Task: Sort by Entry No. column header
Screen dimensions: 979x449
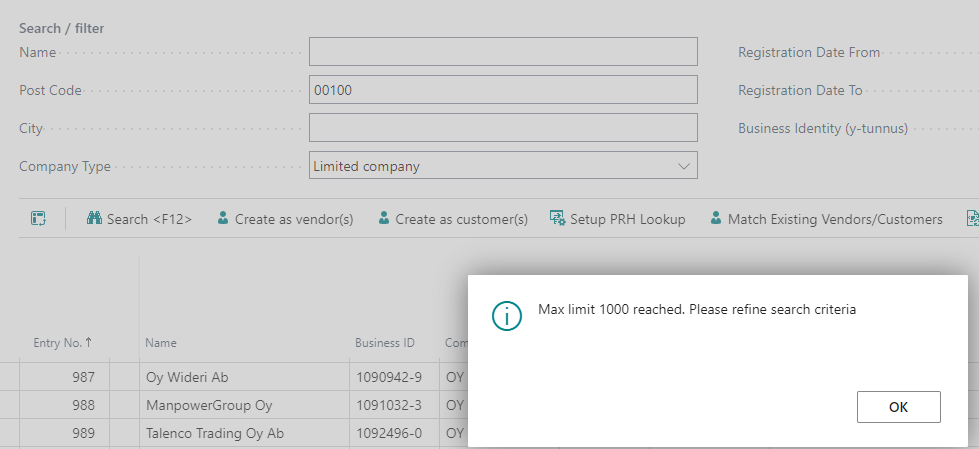Action: (62, 342)
